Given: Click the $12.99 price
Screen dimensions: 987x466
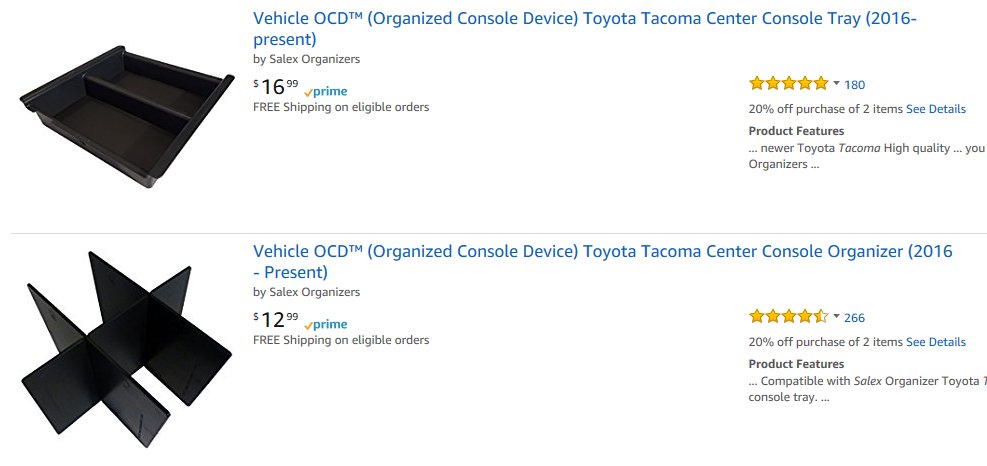Looking at the screenshot, I should (x=276, y=319).
